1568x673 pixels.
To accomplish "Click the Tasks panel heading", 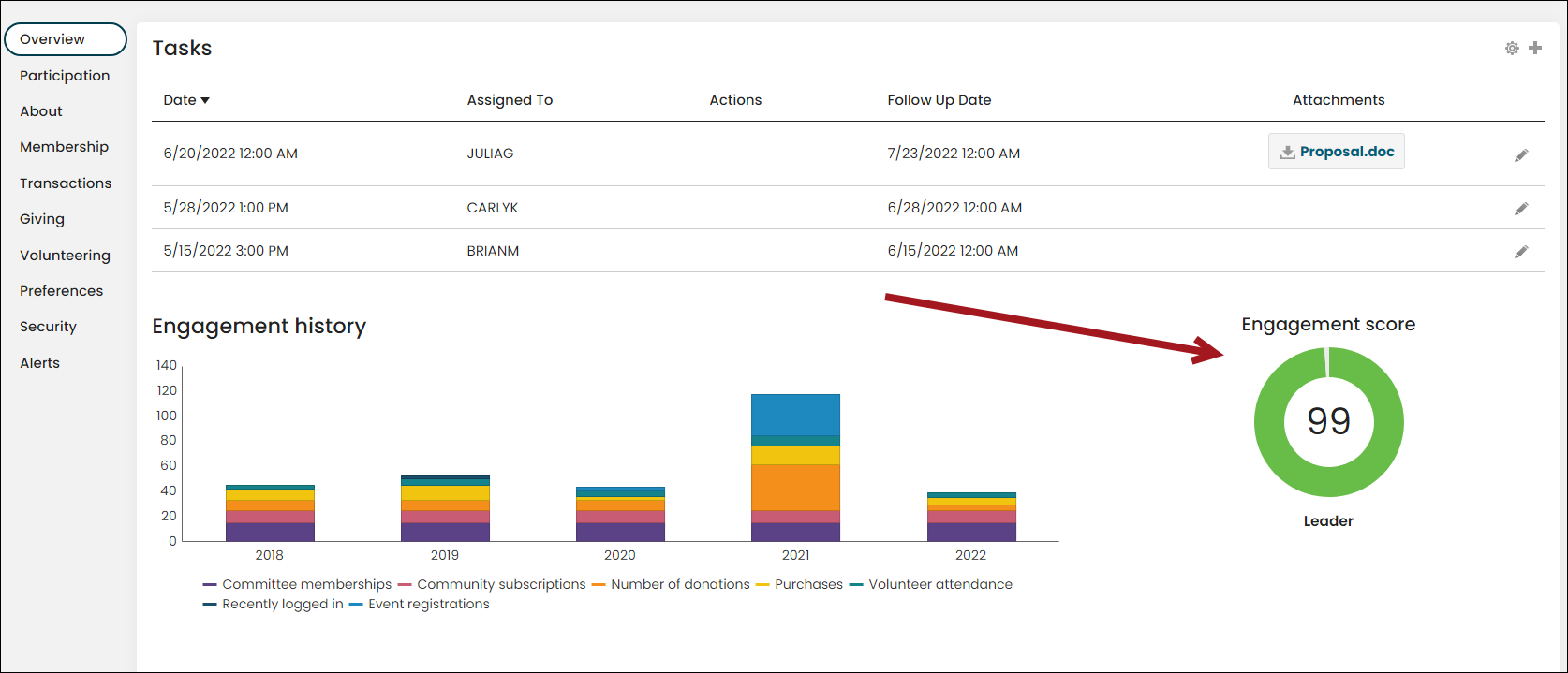I will [x=182, y=48].
